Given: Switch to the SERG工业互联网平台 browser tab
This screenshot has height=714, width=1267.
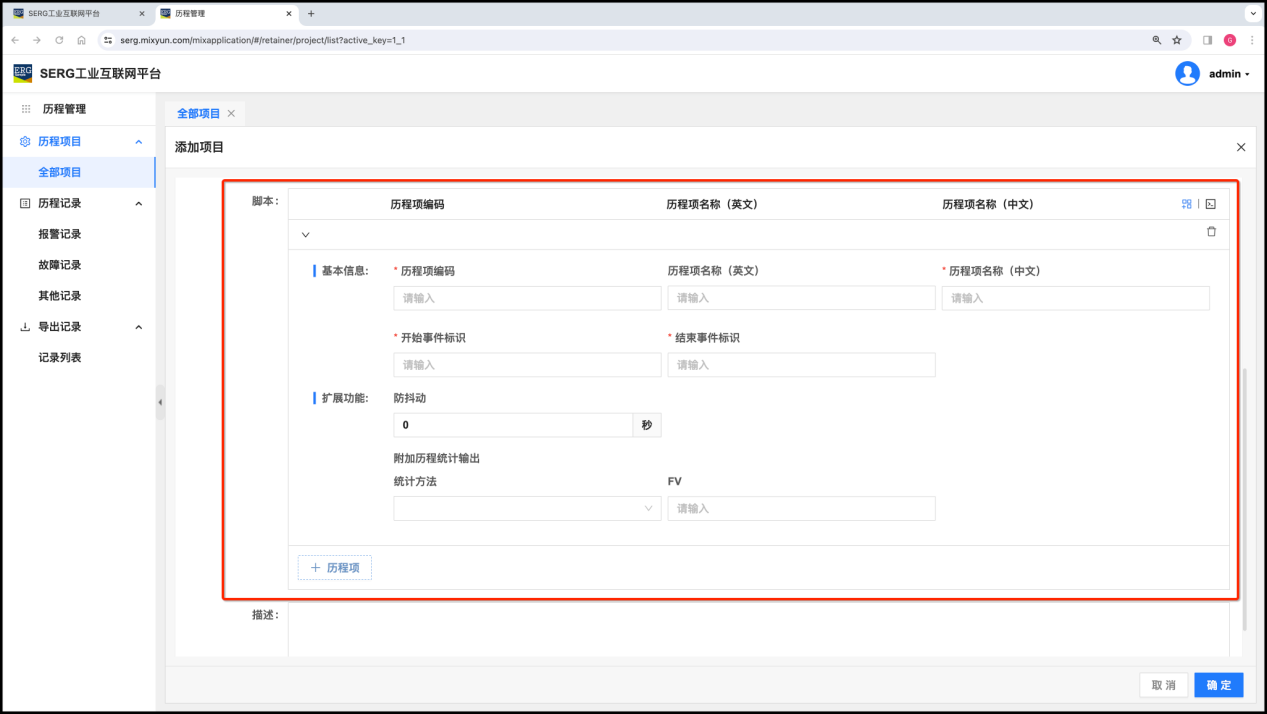Looking at the screenshot, I should pos(70,14).
